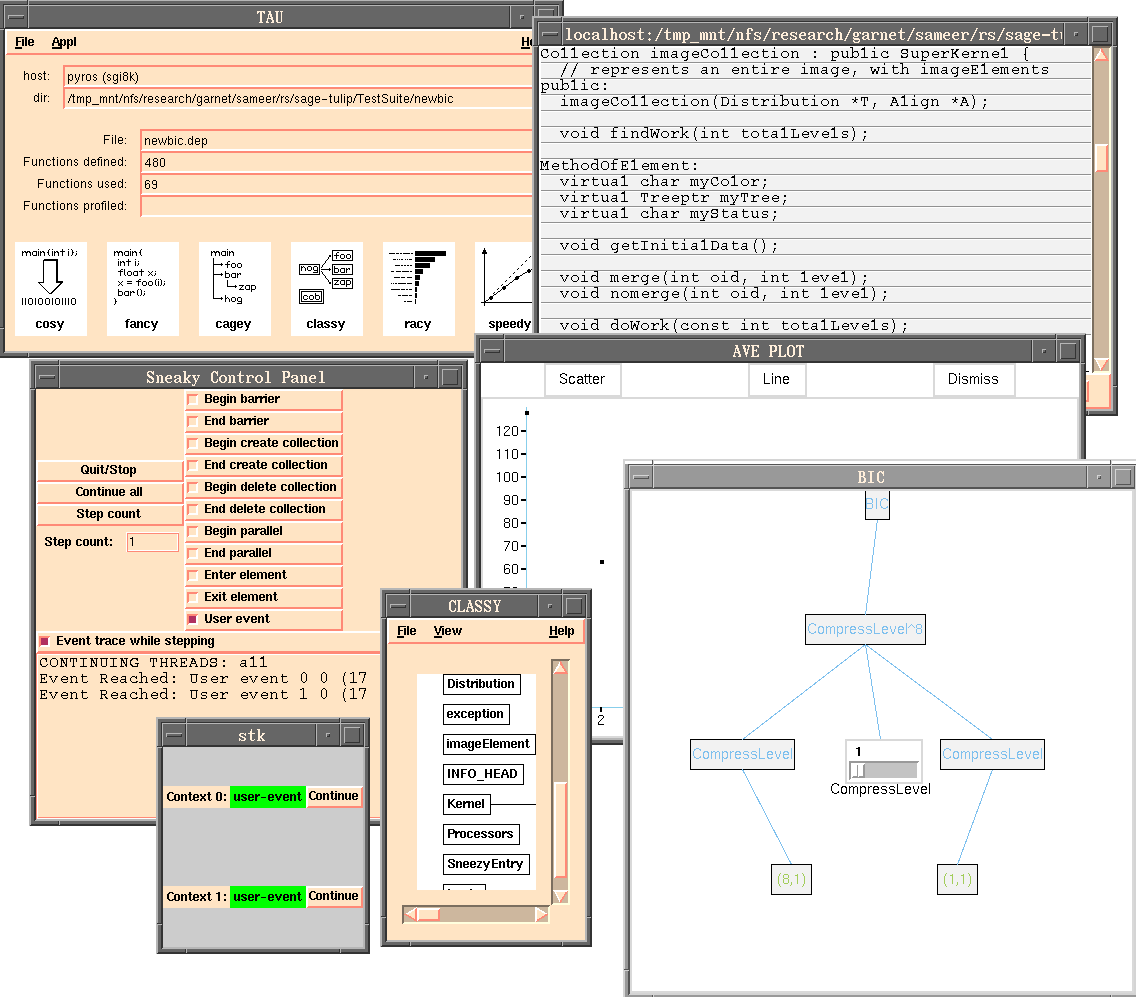Open the cagey call graph icon
Viewport: 1136px width, 997px height.
(234, 288)
